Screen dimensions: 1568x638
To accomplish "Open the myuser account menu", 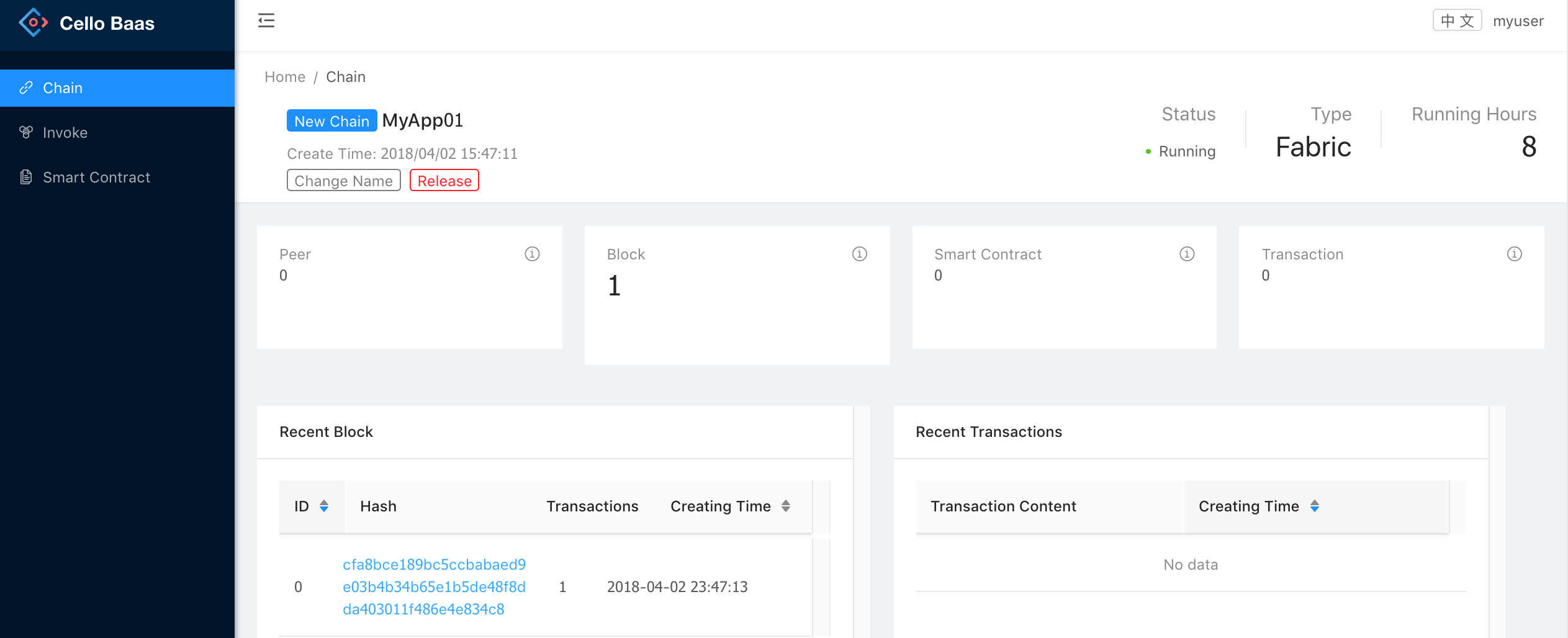I will [x=1518, y=21].
